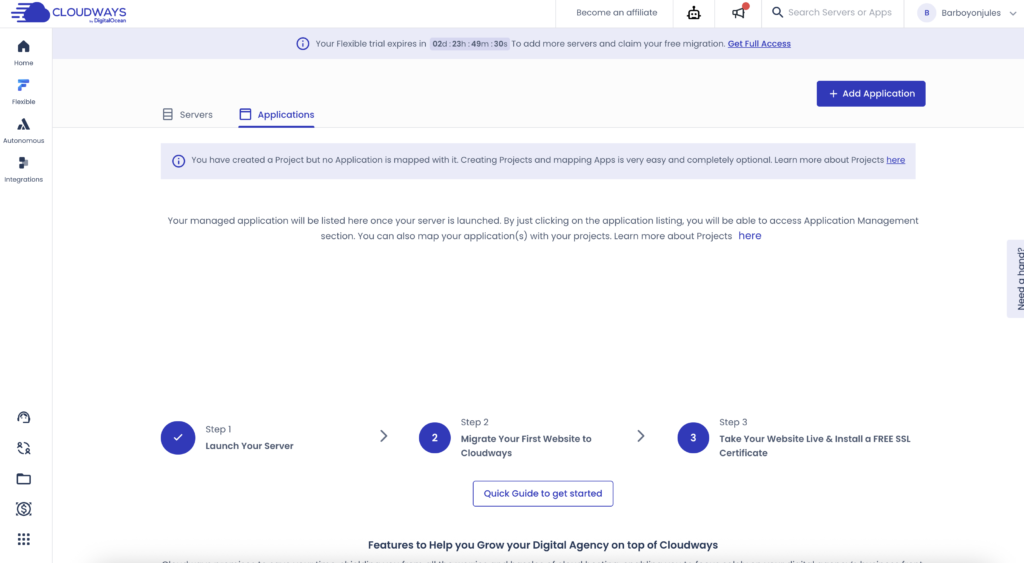
Task: Click the team members swap icon in sidebar
Action: 24,449
